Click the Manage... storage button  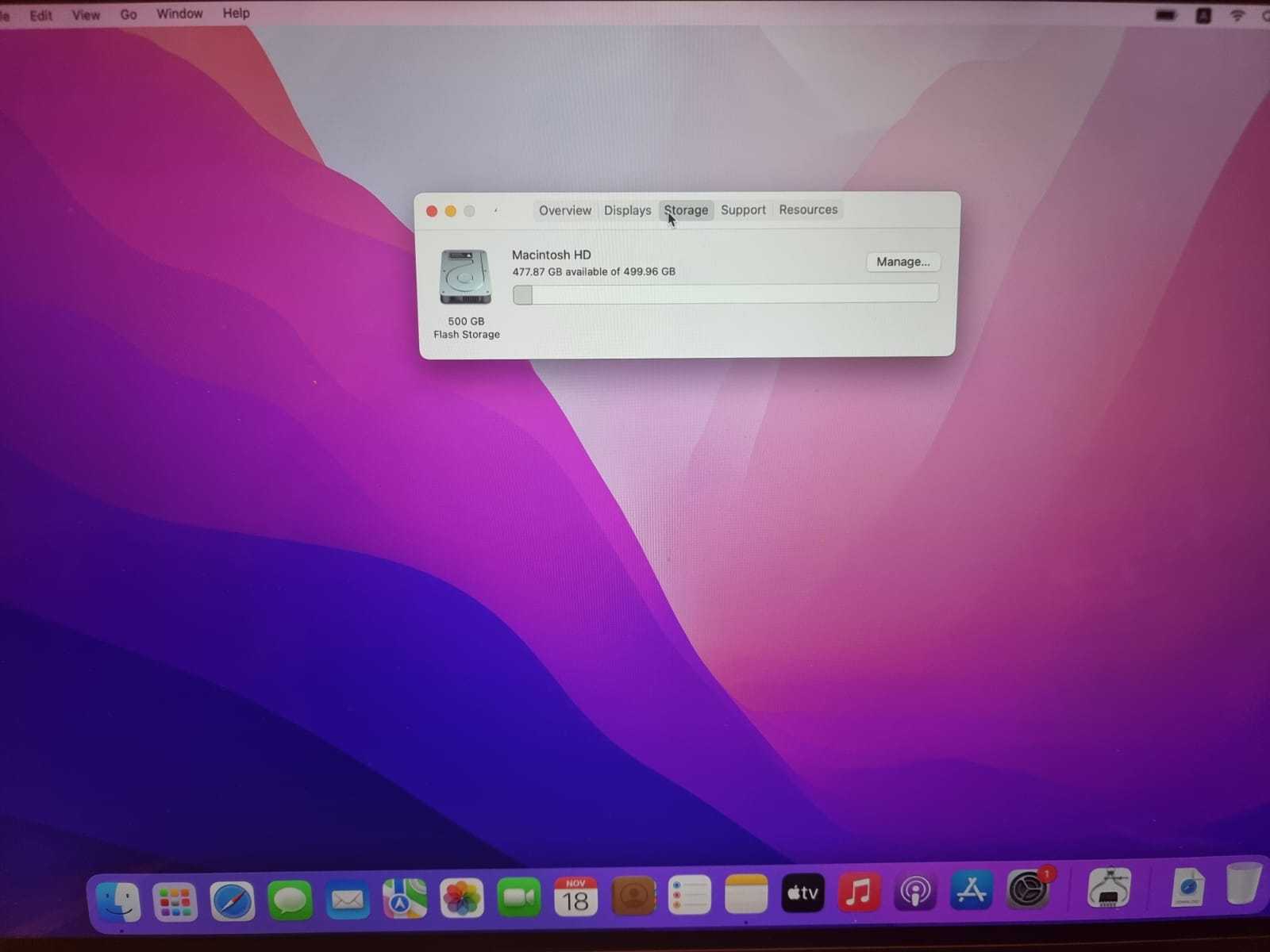point(902,262)
